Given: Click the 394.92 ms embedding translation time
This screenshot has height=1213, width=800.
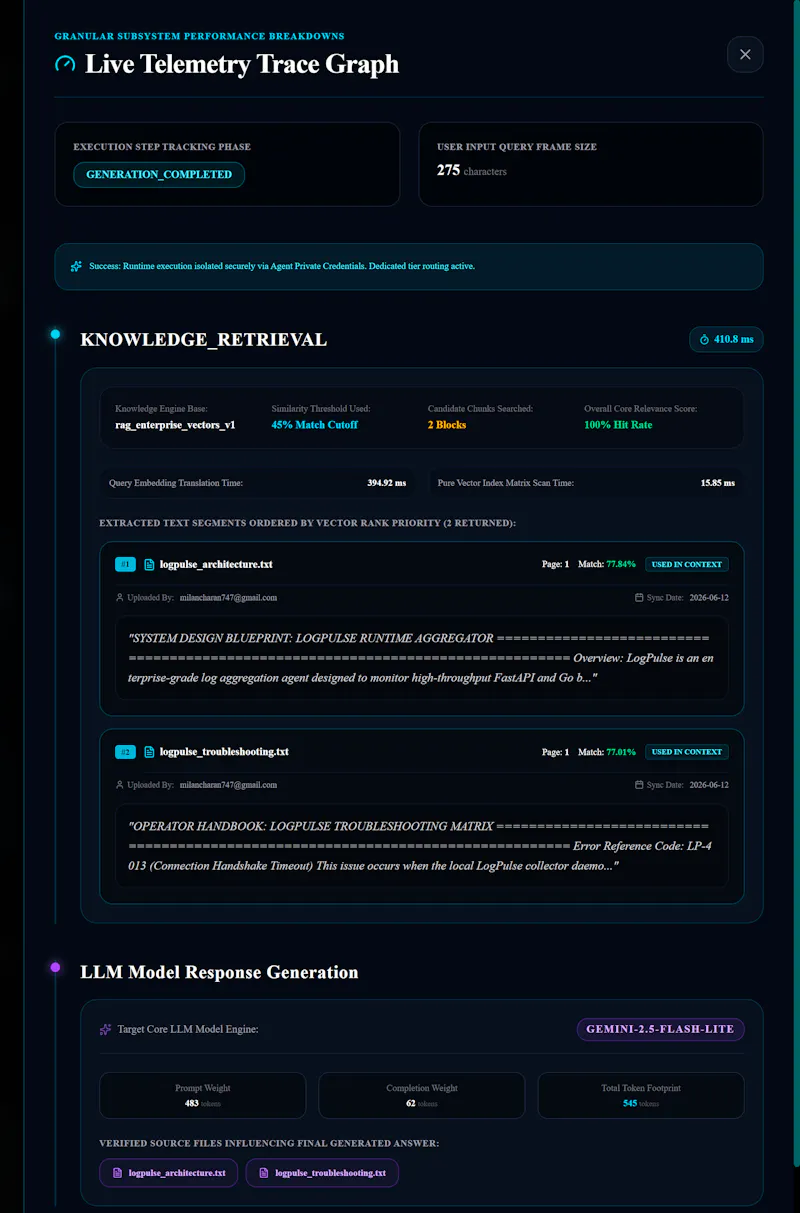Looking at the screenshot, I should (x=387, y=483).
